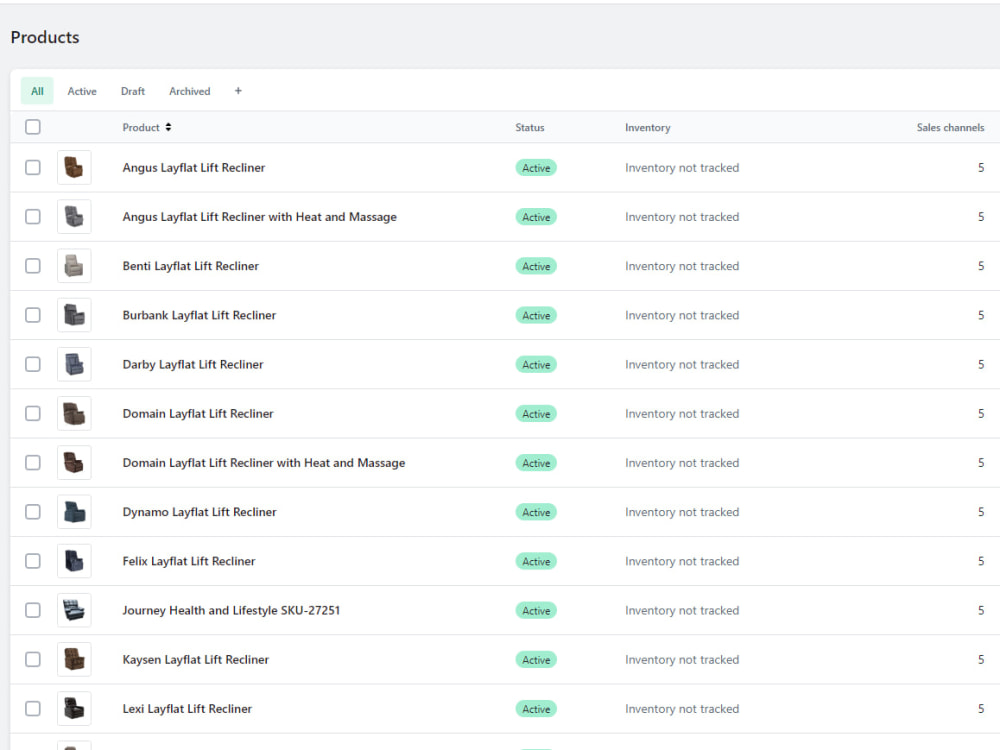1000x750 pixels.
Task: Open the Felix Layflat Lift Recliner thumbnail
Action: tap(74, 561)
